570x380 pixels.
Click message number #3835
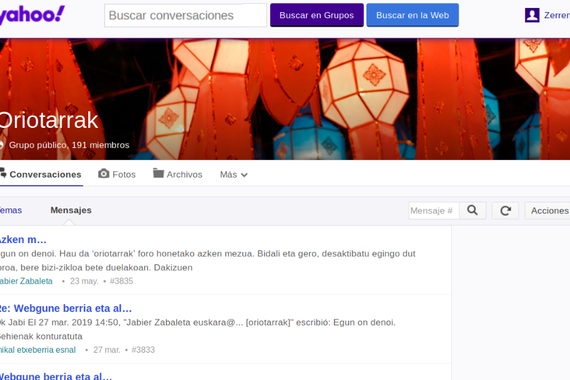(x=121, y=281)
